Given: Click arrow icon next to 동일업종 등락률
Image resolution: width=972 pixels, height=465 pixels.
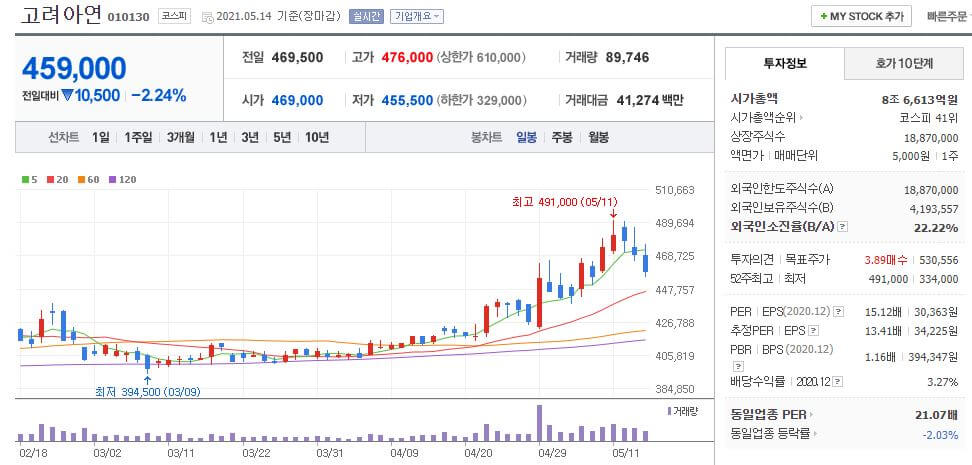Looking at the screenshot, I should (x=815, y=434).
